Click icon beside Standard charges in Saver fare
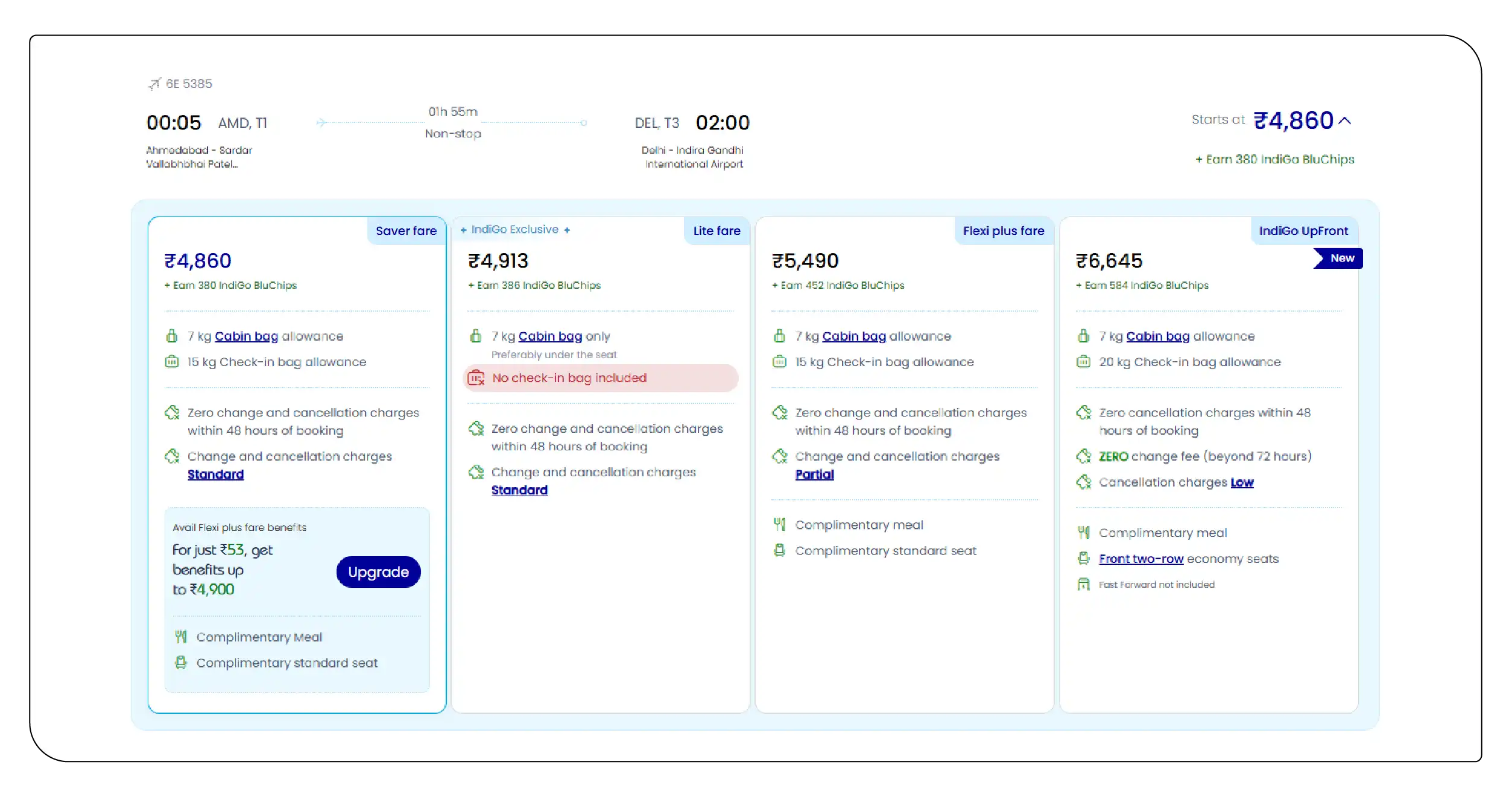Image resolution: width=1512 pixels, height=797 pixels. 172,456
